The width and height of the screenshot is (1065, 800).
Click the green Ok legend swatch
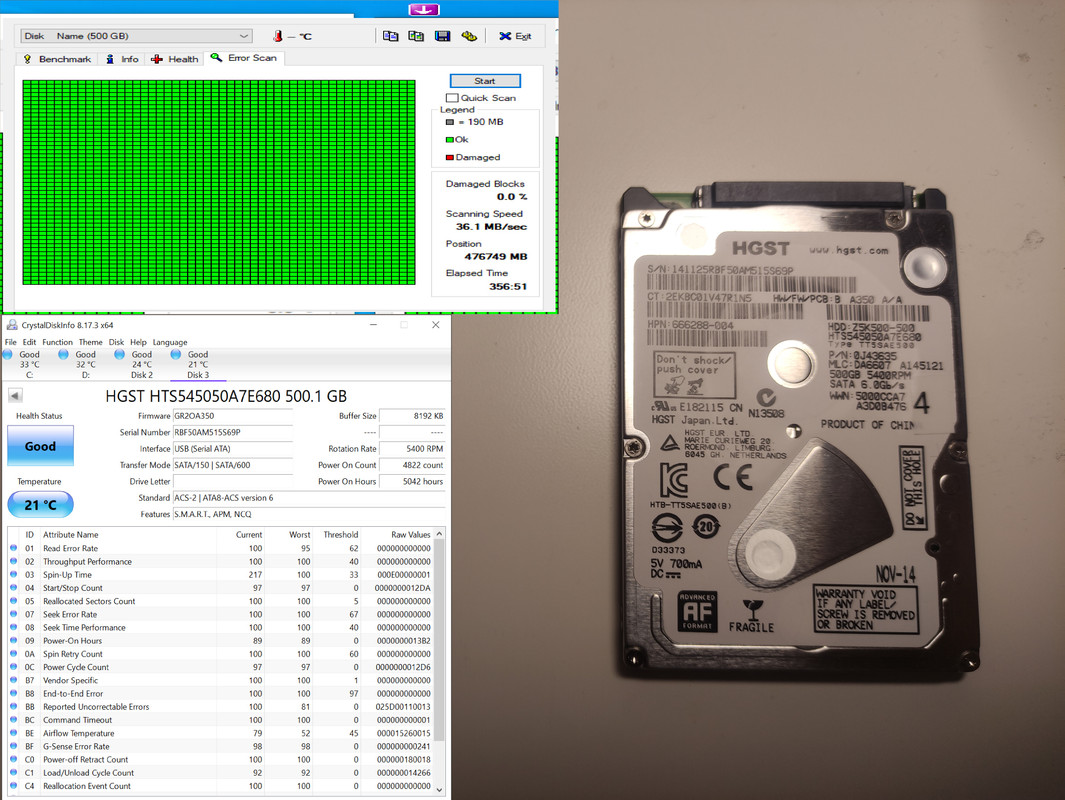coord(450,140)
